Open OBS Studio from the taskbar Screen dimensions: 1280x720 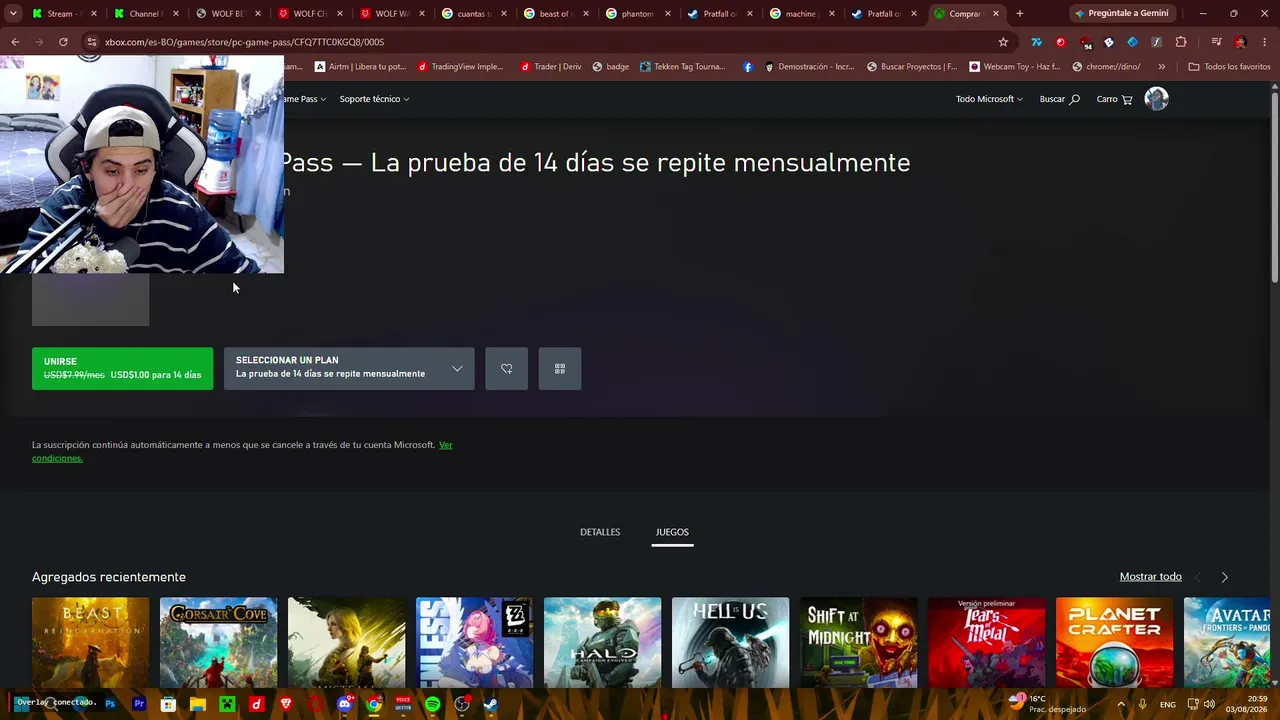click(x=462, y=704)
